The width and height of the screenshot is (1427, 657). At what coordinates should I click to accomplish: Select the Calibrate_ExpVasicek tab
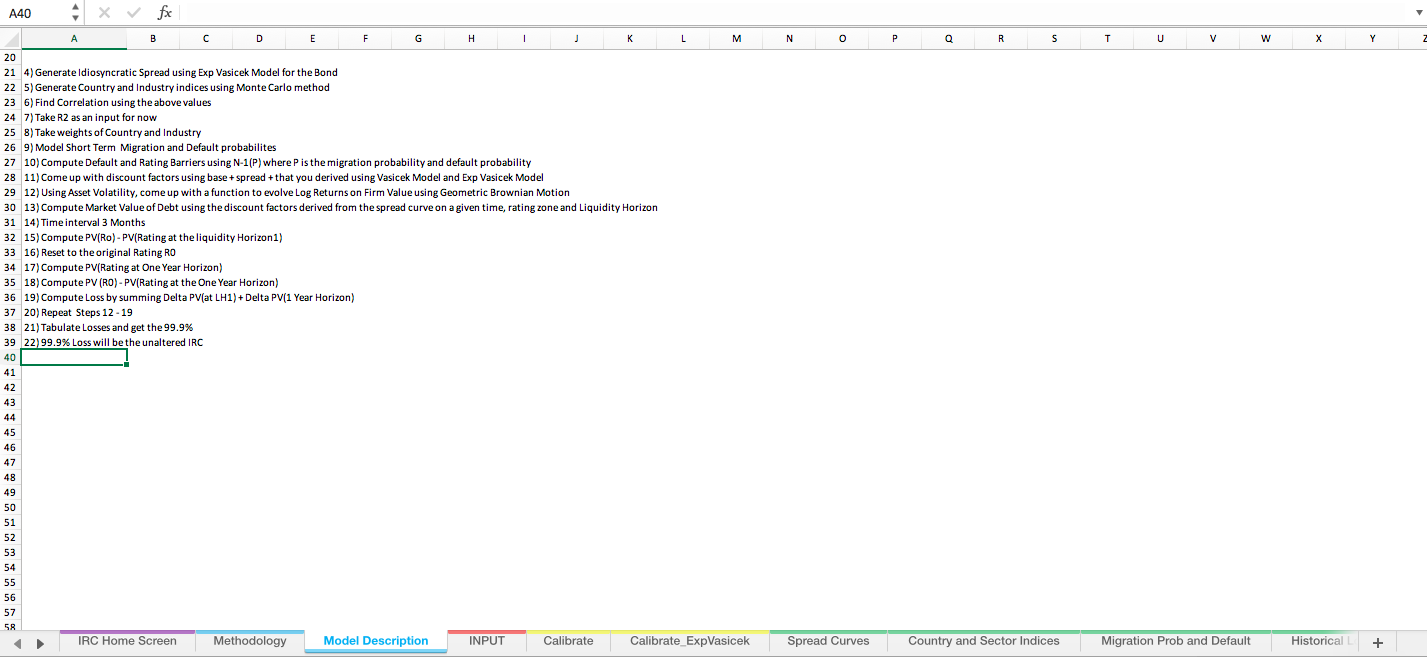point(689,641)
